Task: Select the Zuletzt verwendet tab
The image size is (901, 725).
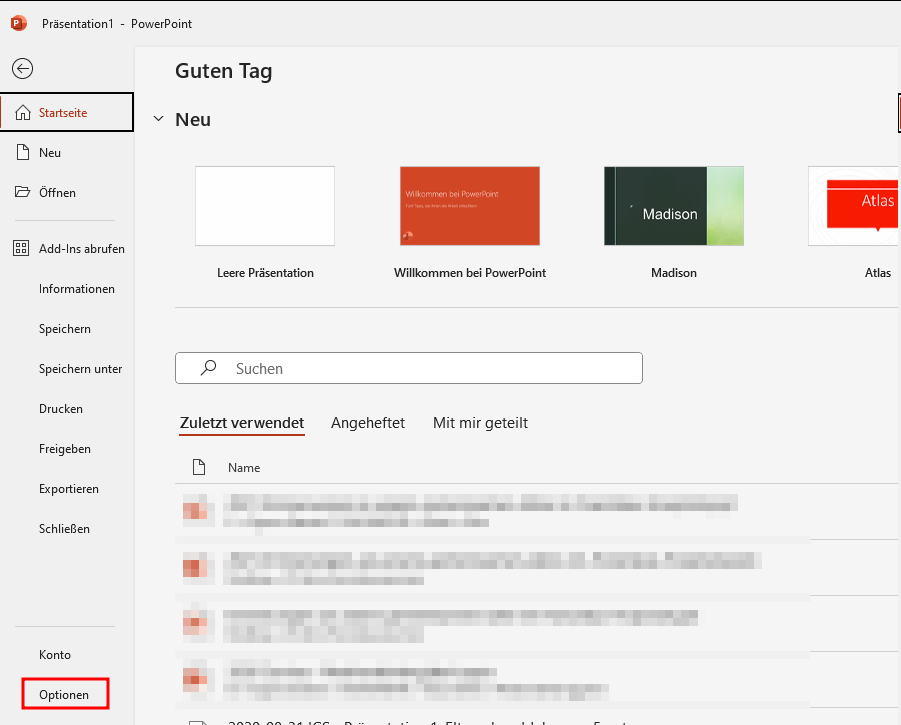Action: [242, 423]
